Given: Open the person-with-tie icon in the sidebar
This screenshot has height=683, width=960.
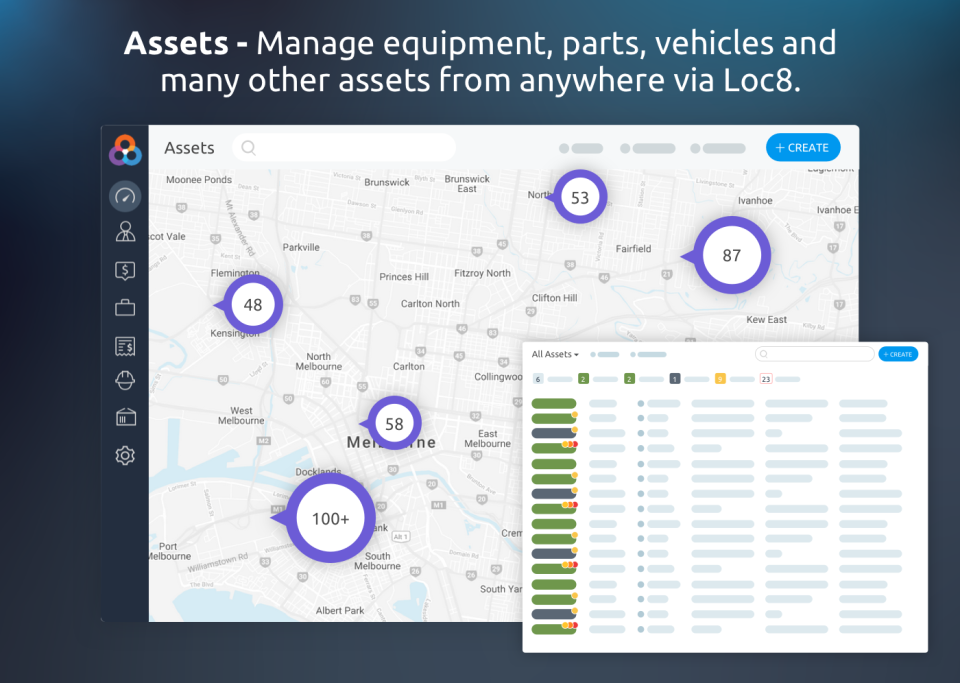Looking at the screenshot, I should [125, 233].
